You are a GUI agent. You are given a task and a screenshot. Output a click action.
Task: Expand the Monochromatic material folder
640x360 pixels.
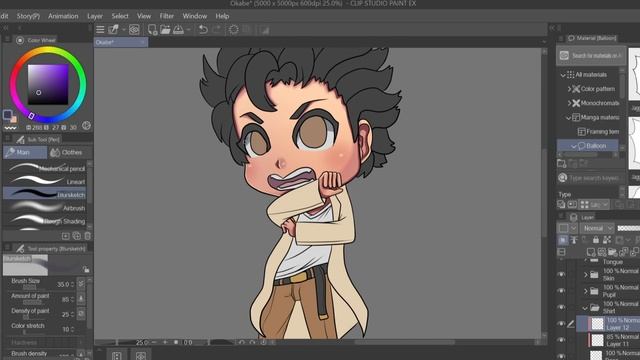(x=569, y=103)
